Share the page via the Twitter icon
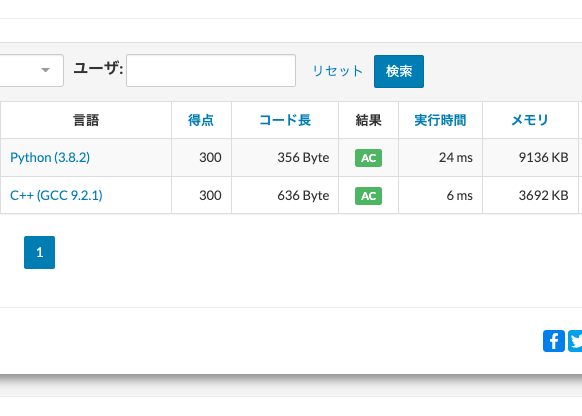The width and height of the screenshot is (582, 416). 575,341
